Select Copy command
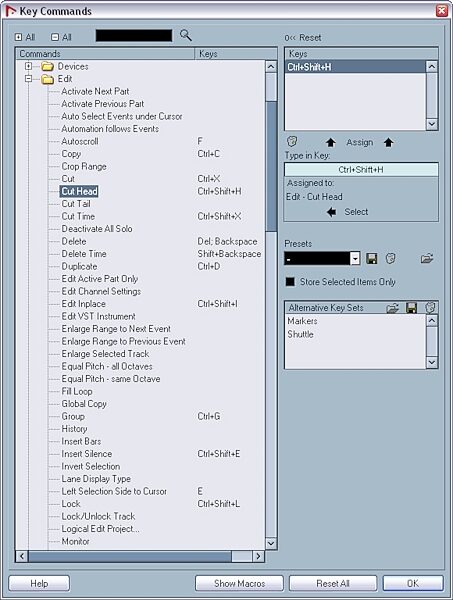The width and height of the screenshot is (453, 600). point(71,154)
